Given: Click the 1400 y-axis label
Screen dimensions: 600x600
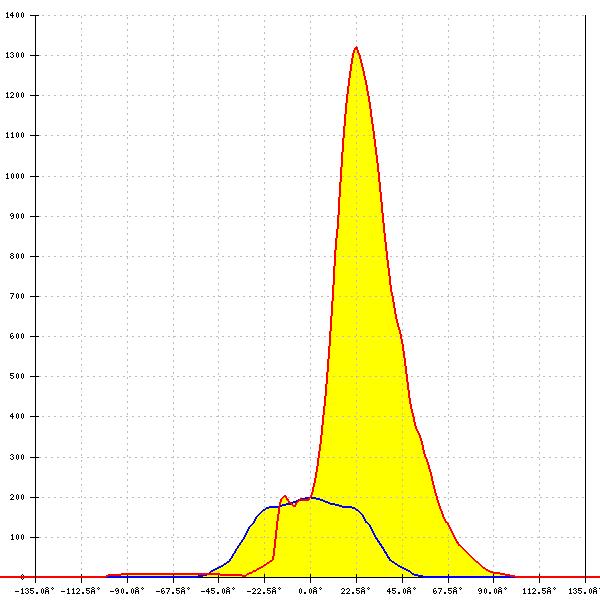Looking at the screenshot, I should coord(15,15).
